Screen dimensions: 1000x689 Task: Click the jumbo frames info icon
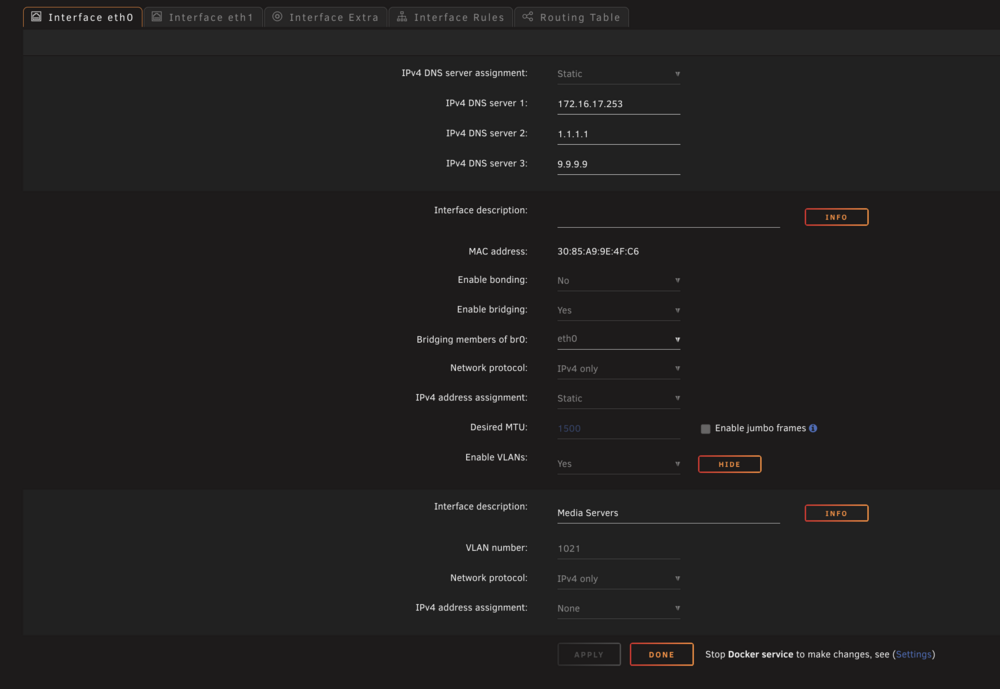813,428
